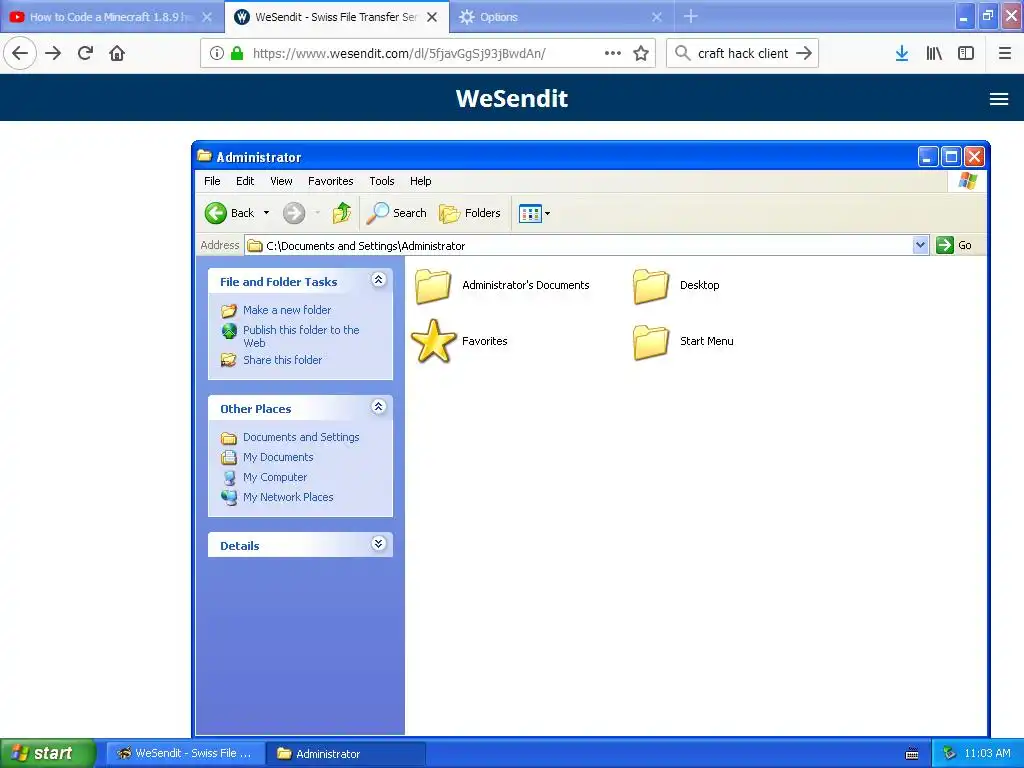The width and height of the screenshot is (1024, 768).
Task: Go up one folder level
Action: tap(342, 213)
